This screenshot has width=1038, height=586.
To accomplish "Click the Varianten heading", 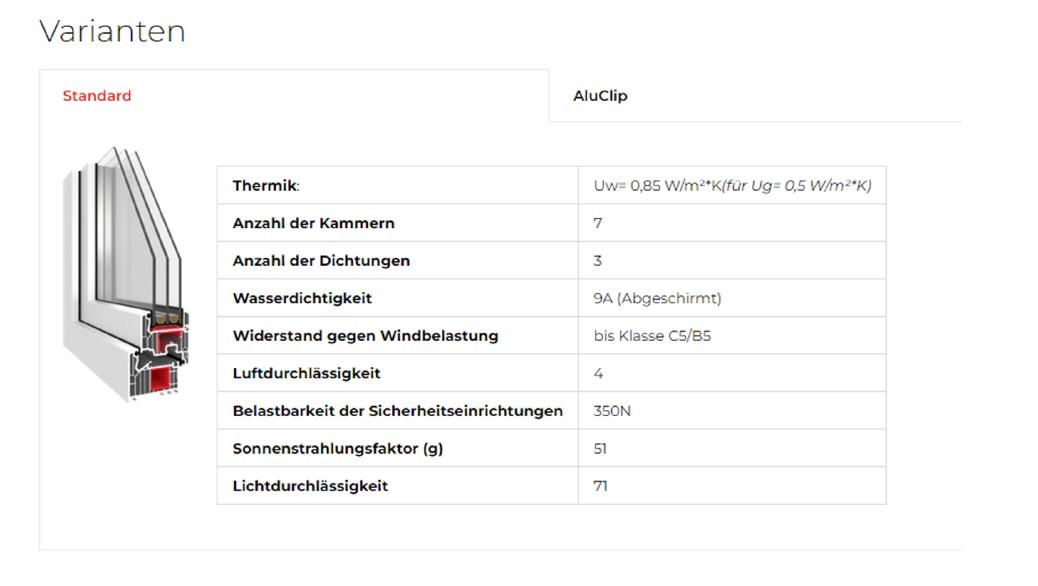I will point(112,31).
